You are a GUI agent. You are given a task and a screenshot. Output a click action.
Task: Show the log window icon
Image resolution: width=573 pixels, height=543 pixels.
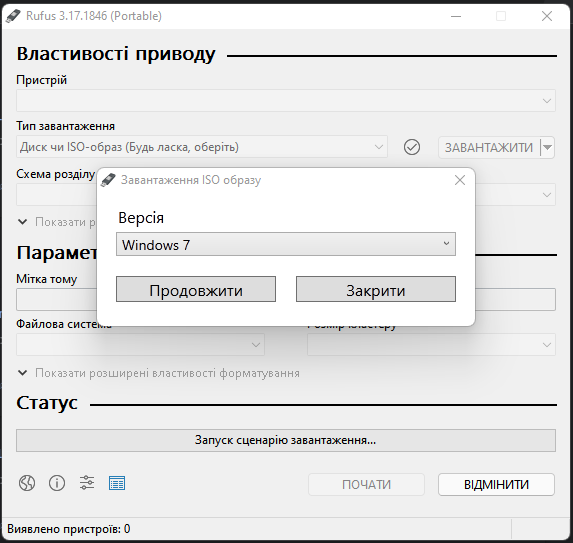click(x=117, y=483)
